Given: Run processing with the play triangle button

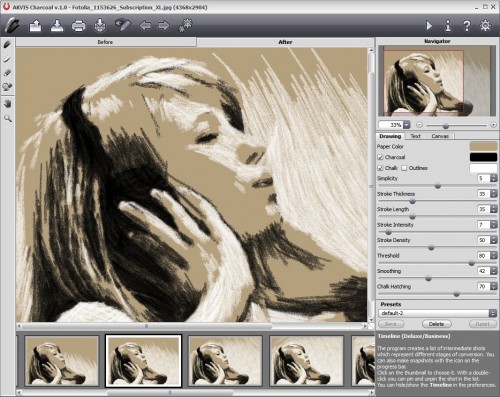Looking at the screenshot, I should pos(429,26).
